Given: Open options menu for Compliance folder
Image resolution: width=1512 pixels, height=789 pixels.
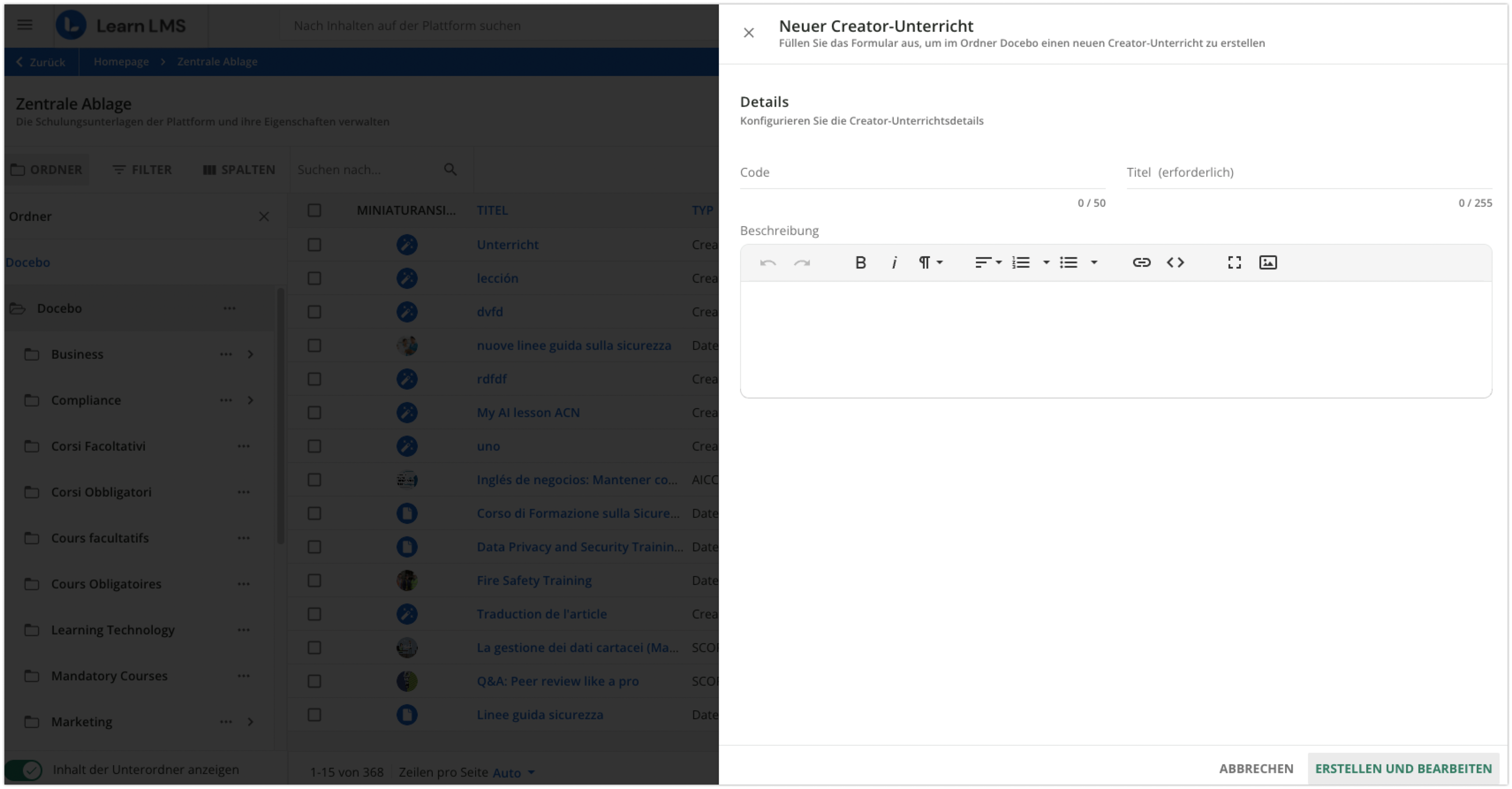Looking at the screenshot, I should pyautogui.click(x=226, y=400).
